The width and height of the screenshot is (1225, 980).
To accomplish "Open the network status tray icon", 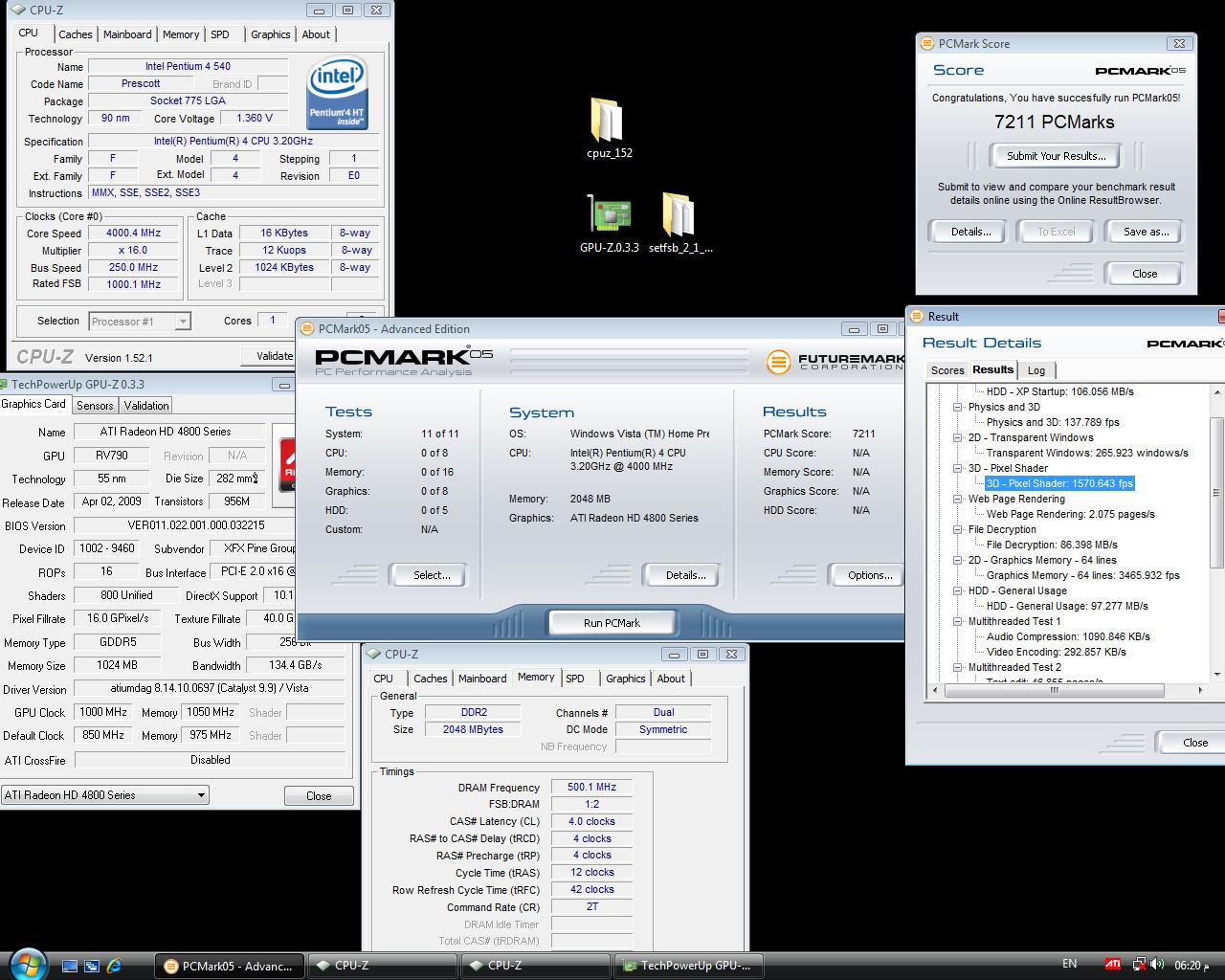I will (1139, 965).
